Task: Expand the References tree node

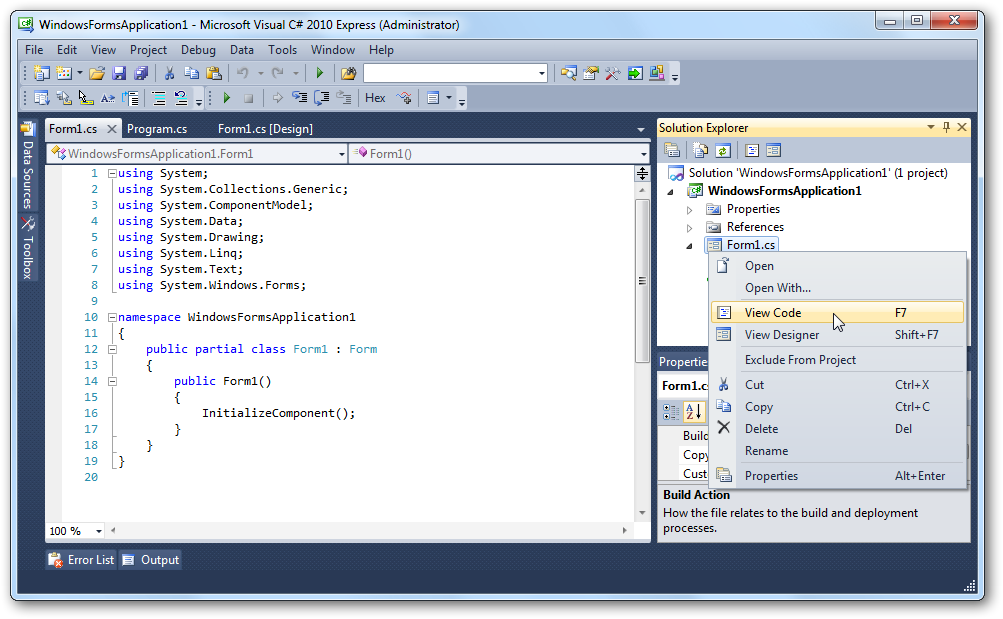Action: point(689,227)
